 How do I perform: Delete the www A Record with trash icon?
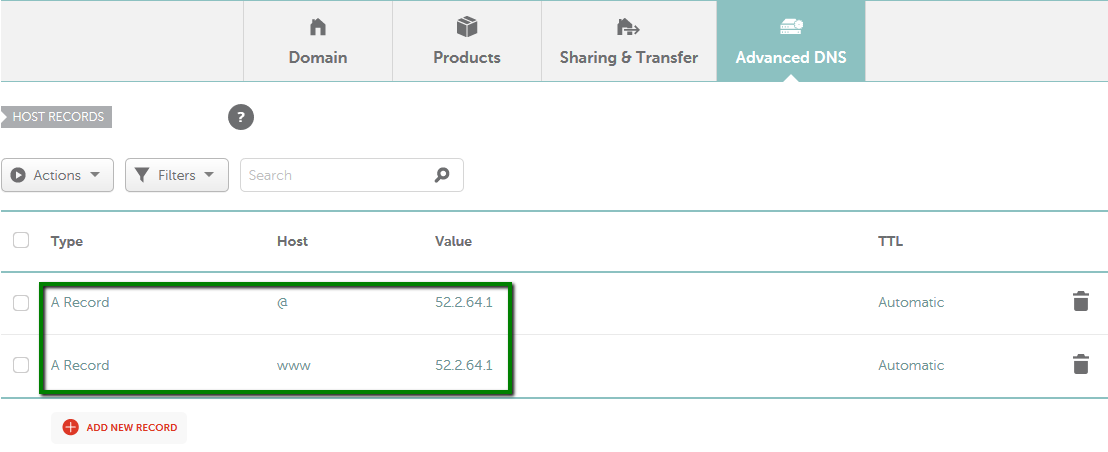(x=1080, y=364)
